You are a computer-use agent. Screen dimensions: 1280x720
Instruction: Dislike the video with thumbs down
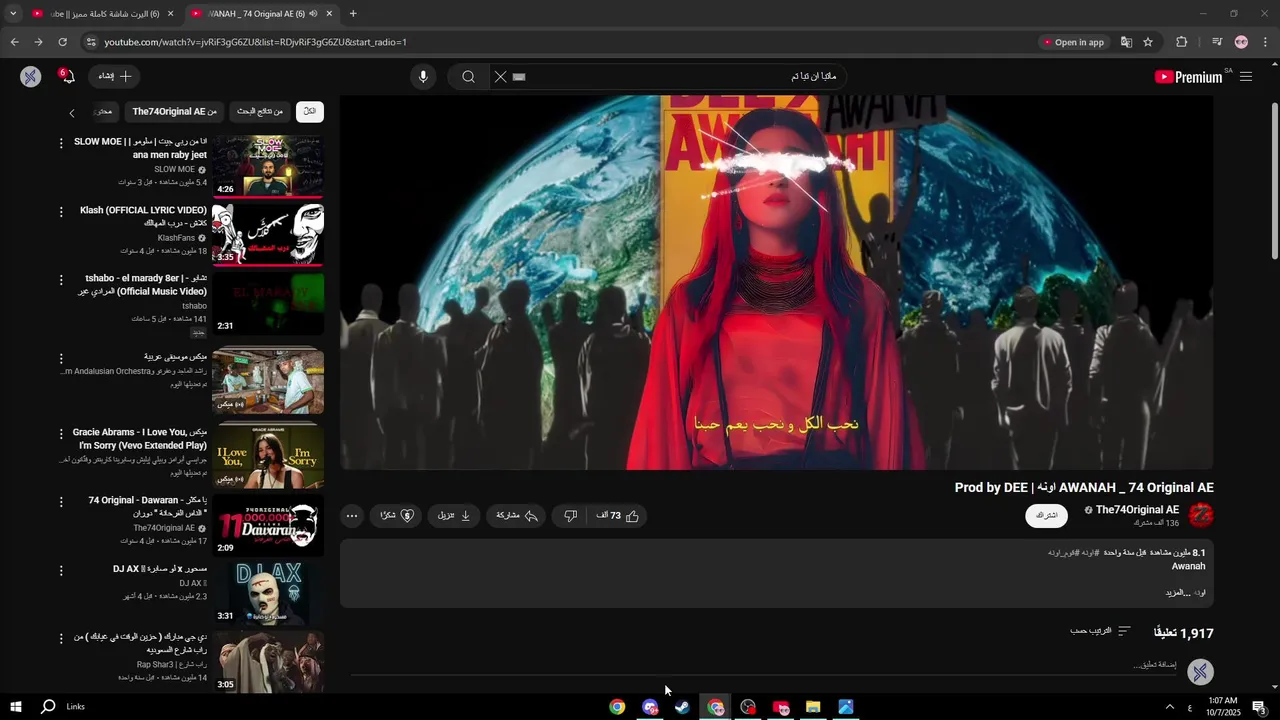(x=571, y=516)
